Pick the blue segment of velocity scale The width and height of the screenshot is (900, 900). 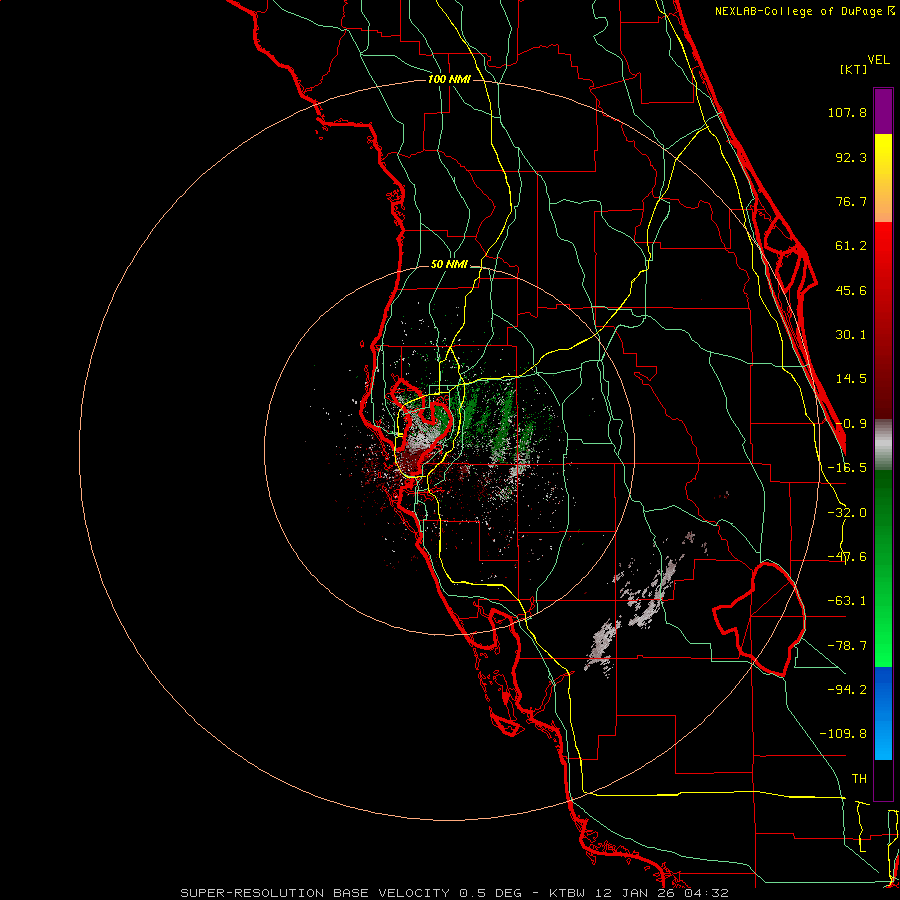click(883, 713)
